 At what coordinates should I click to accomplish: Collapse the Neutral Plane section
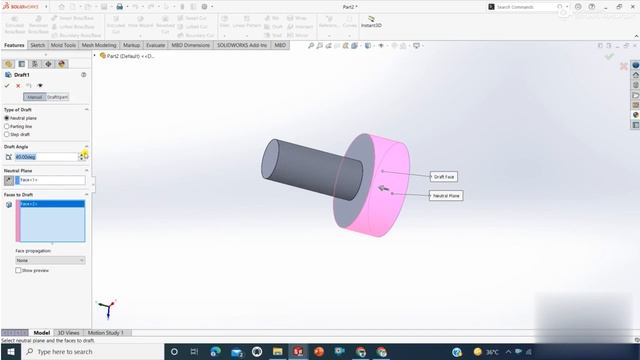[87, 170]
